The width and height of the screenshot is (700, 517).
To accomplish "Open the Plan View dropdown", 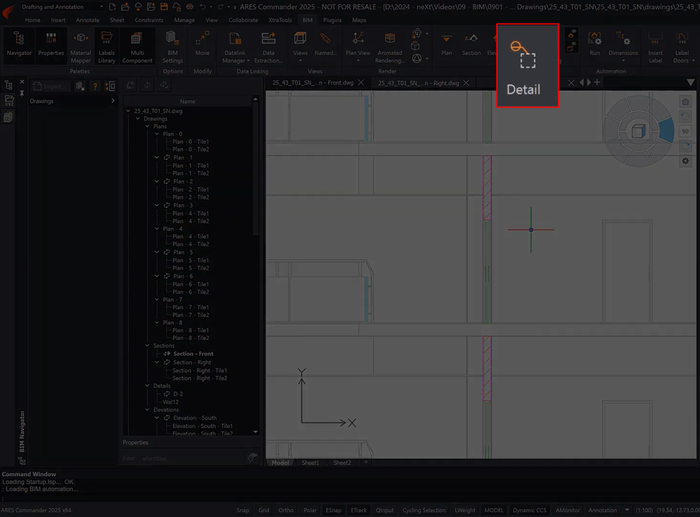I will [x=358, y=60].
